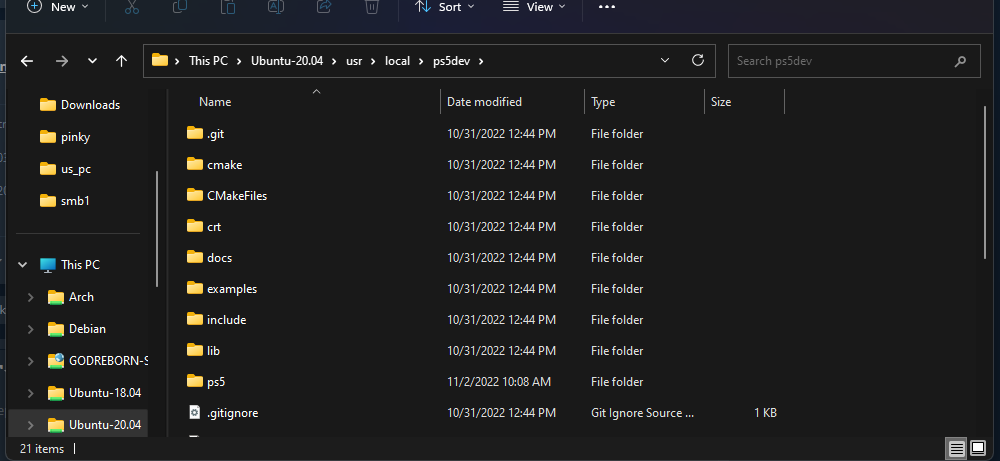
Task: Select the lib folder
Action: coord(214,351)
